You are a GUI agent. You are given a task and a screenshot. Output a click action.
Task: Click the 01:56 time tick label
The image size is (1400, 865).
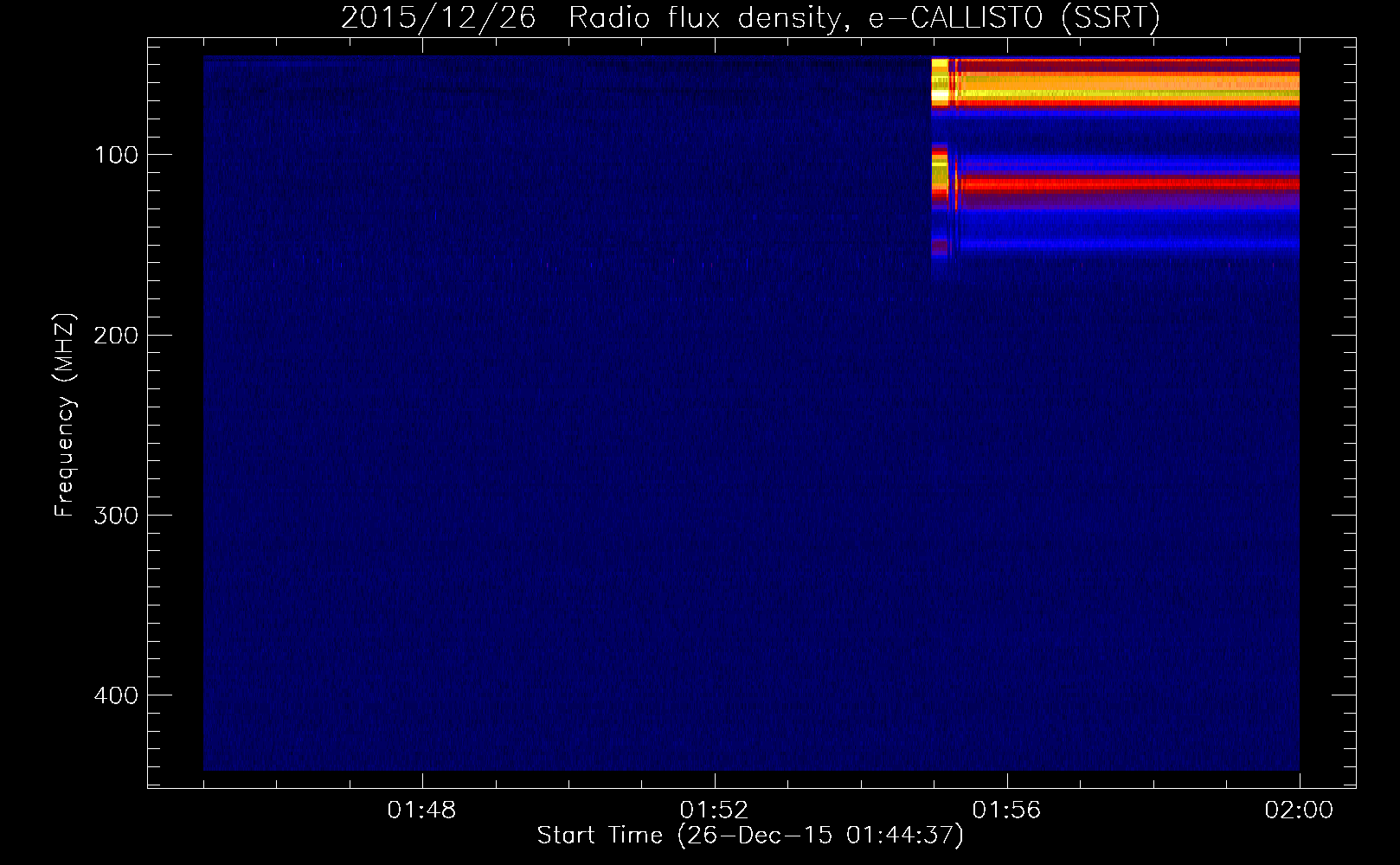point(1006,811)
